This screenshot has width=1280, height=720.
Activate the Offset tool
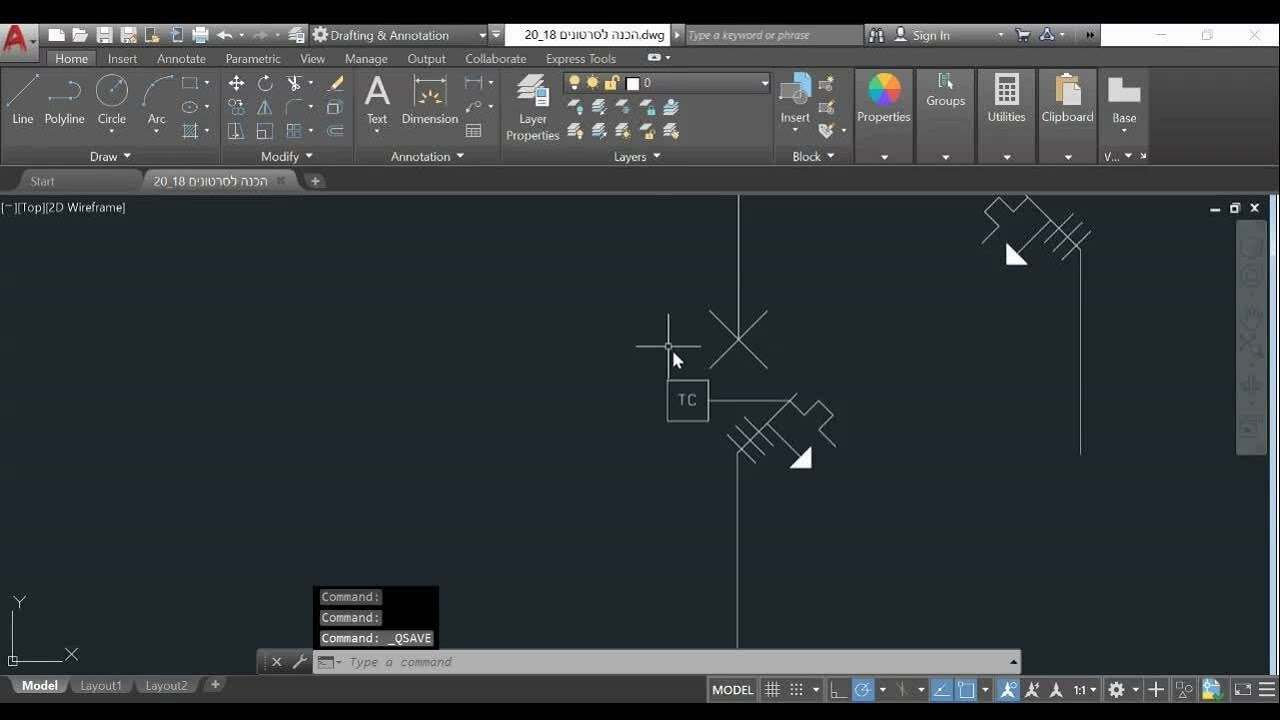click(336, 131)
